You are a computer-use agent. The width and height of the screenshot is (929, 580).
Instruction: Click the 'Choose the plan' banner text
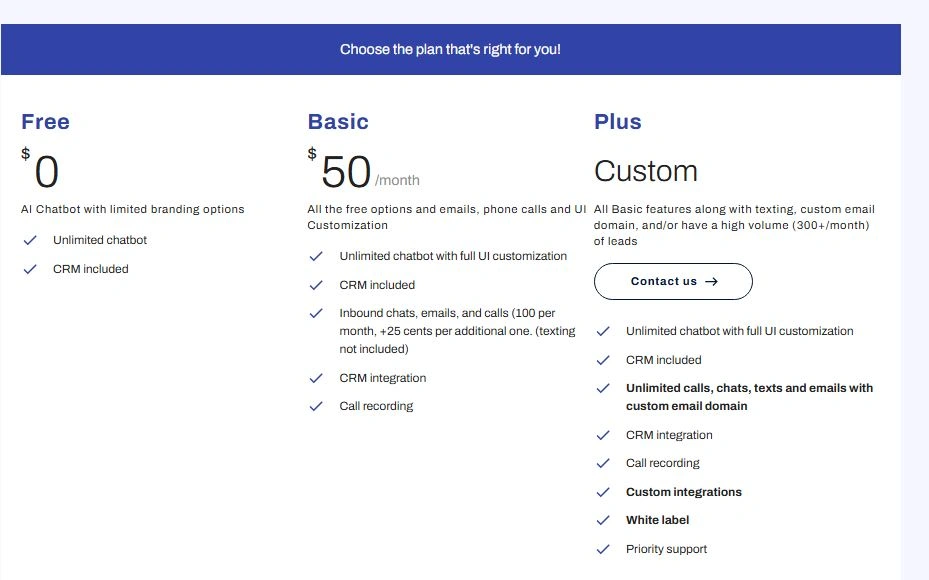pos(450,49)
